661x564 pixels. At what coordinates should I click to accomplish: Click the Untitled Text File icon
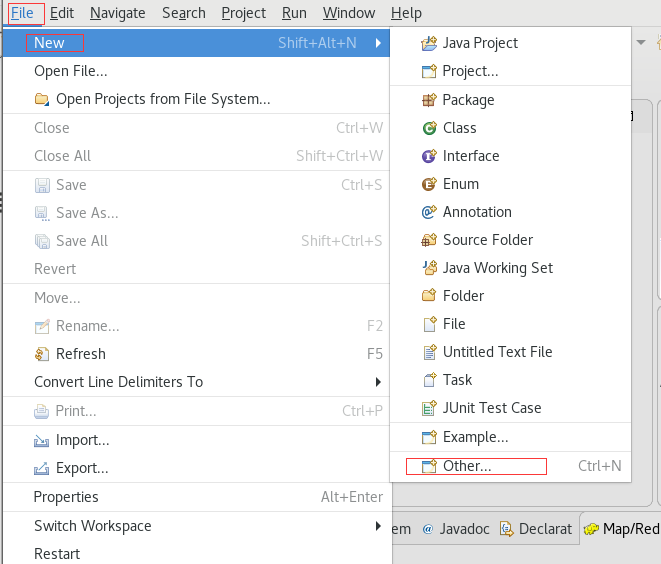point(430,352)
